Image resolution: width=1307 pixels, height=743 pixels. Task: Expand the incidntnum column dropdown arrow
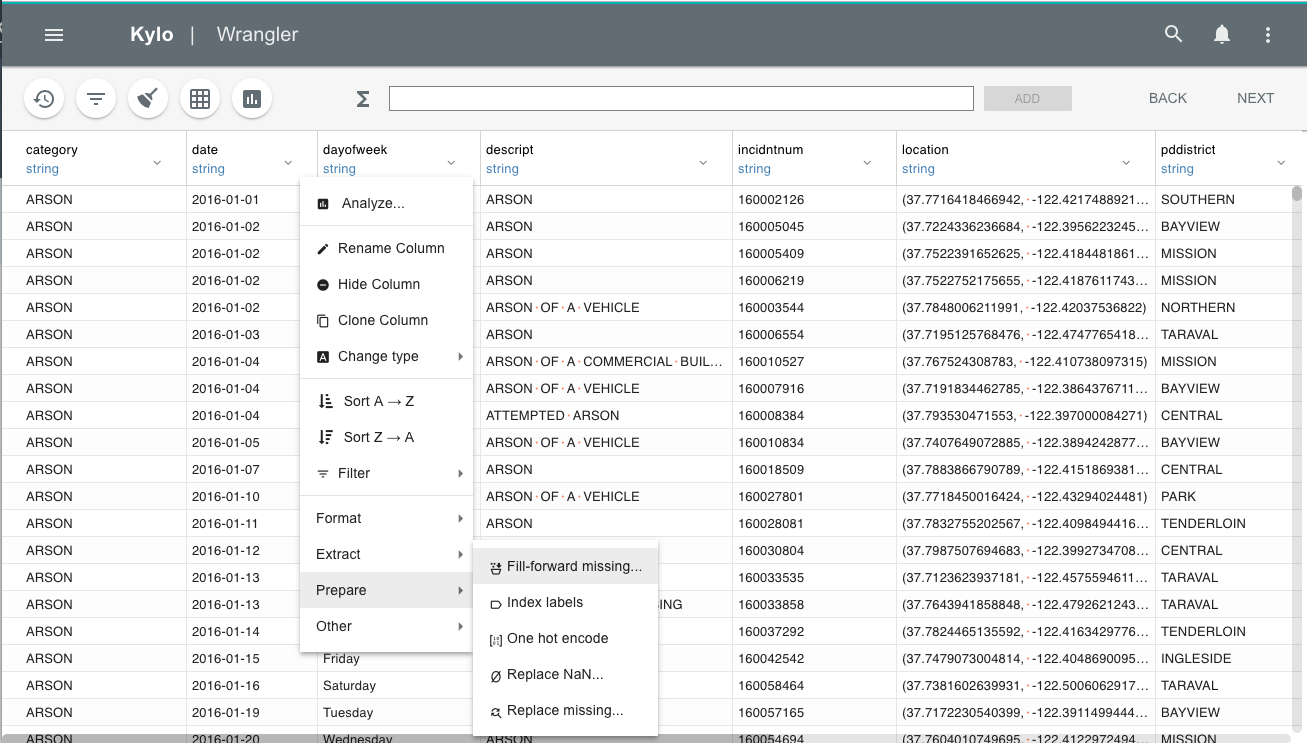tap(867, 162)
